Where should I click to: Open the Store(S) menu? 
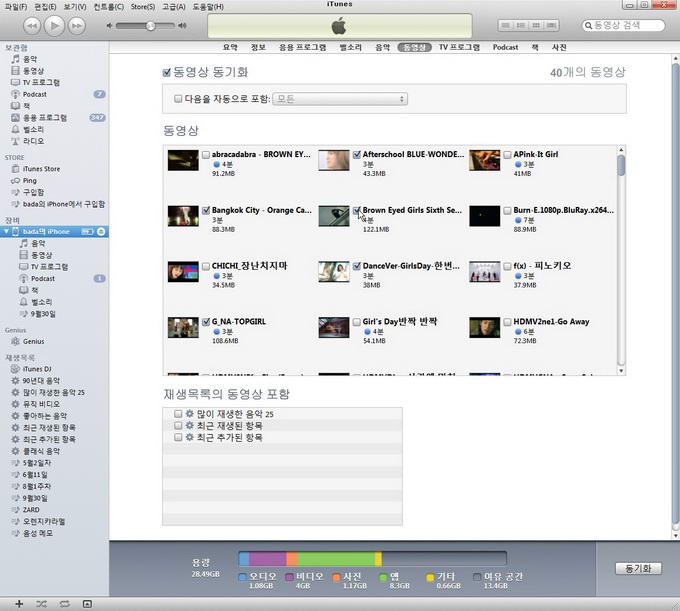(143, 7)
